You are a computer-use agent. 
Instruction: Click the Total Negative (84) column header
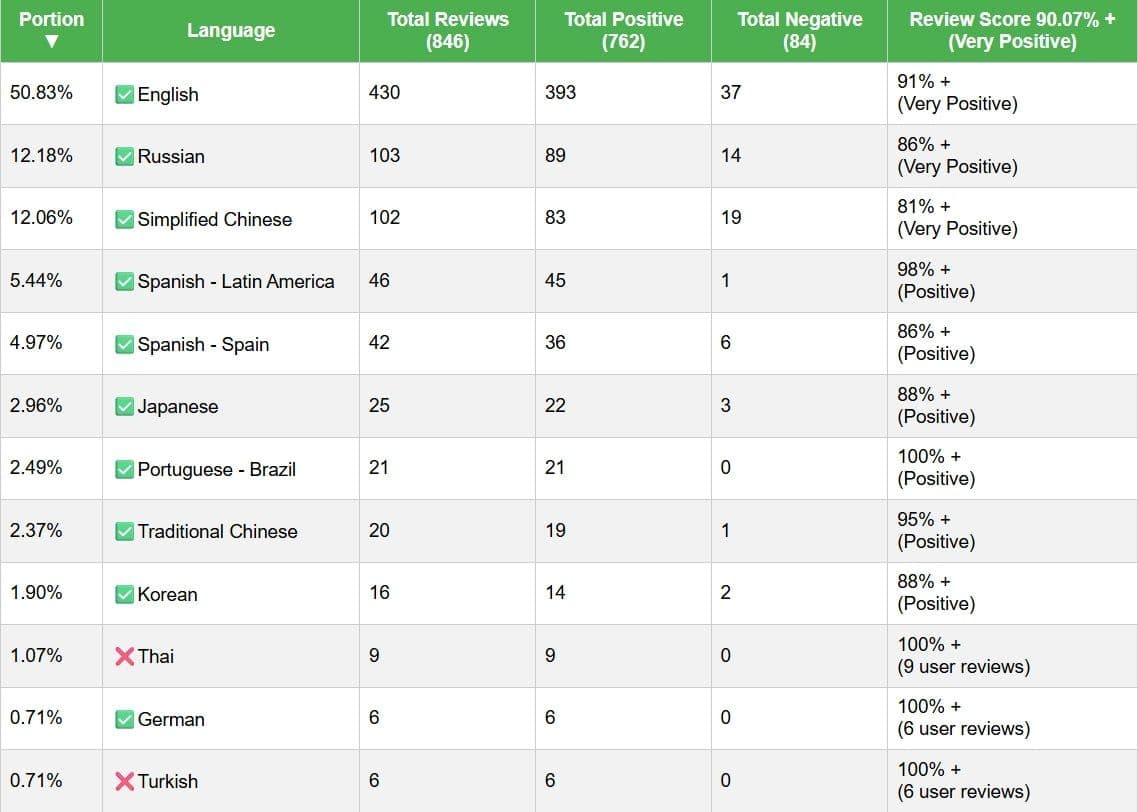click(x=799, y=30)
